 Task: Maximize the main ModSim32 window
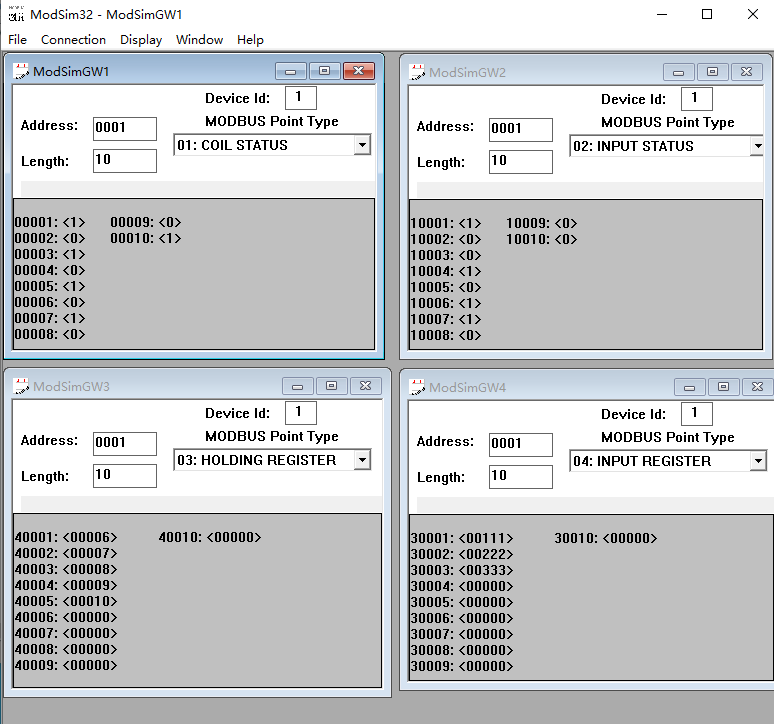pos(707,14)
